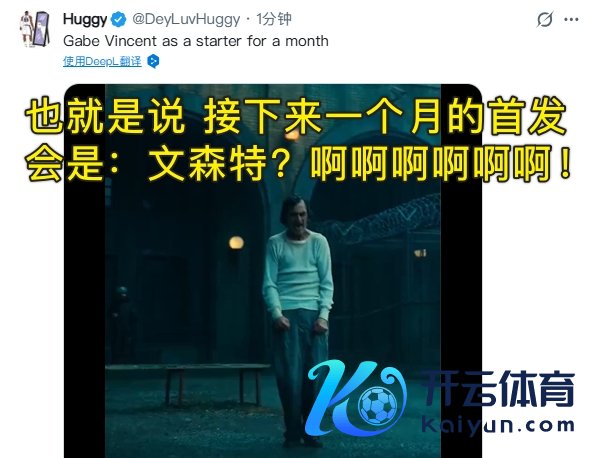Translate the post via 使用DeepL翻译 link
590x458 pixels.
coord(102,61)
